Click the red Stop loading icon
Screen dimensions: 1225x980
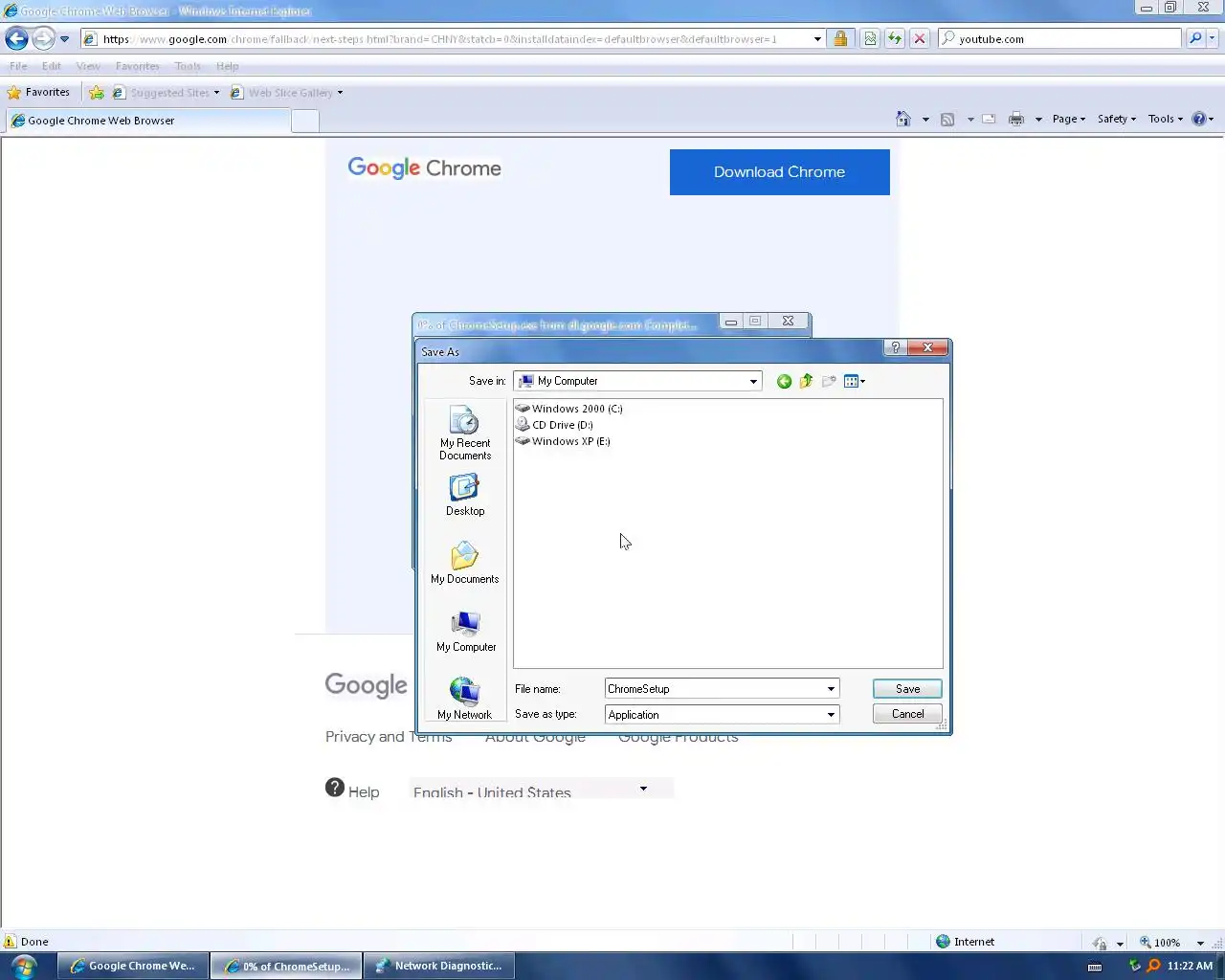tap(920, 39)
